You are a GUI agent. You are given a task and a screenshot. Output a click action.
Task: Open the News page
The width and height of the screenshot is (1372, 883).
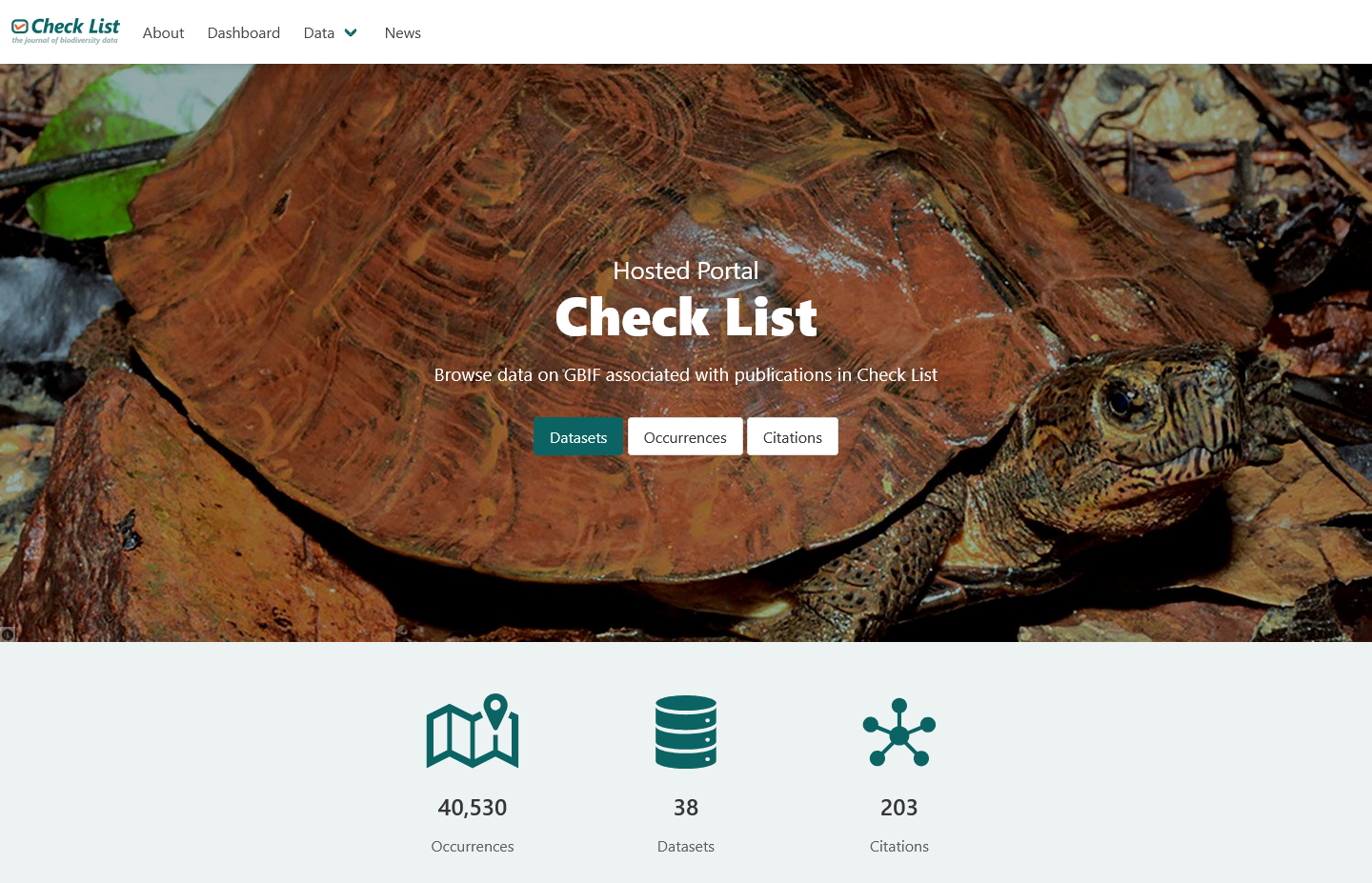coord(403,32)
